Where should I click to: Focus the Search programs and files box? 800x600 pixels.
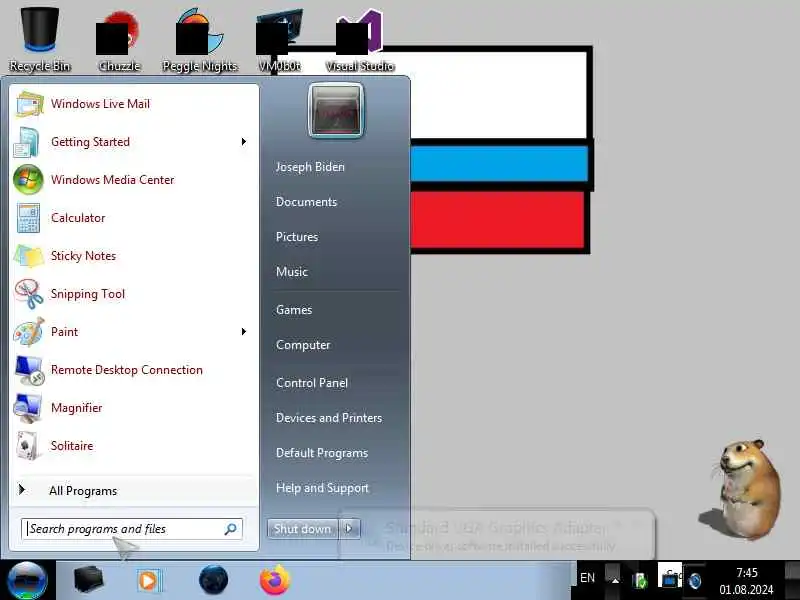pyautogui.click(x=132, y=529)
